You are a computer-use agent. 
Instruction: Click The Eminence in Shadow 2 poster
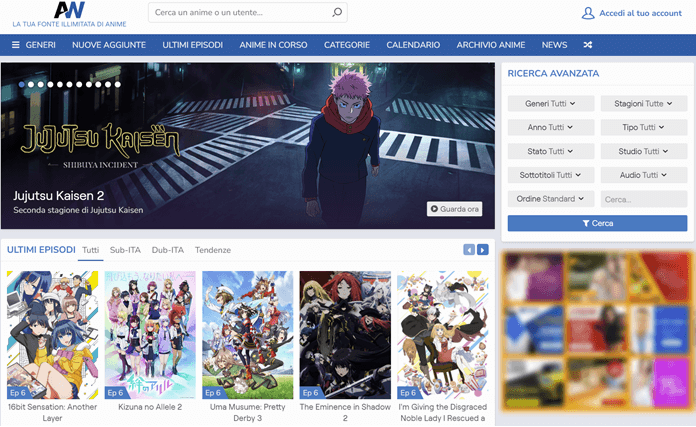click(345, 335)
